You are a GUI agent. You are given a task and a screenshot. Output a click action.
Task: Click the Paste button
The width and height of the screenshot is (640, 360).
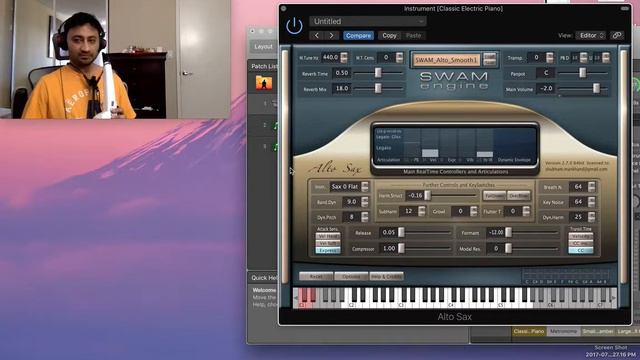(413, 36)
